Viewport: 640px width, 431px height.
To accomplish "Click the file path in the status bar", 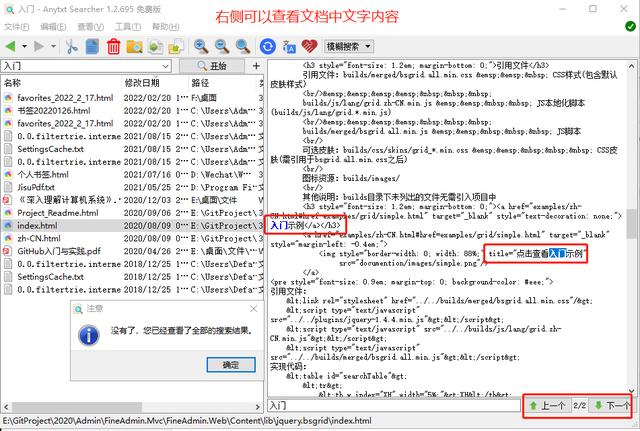I will click(187, 421).
